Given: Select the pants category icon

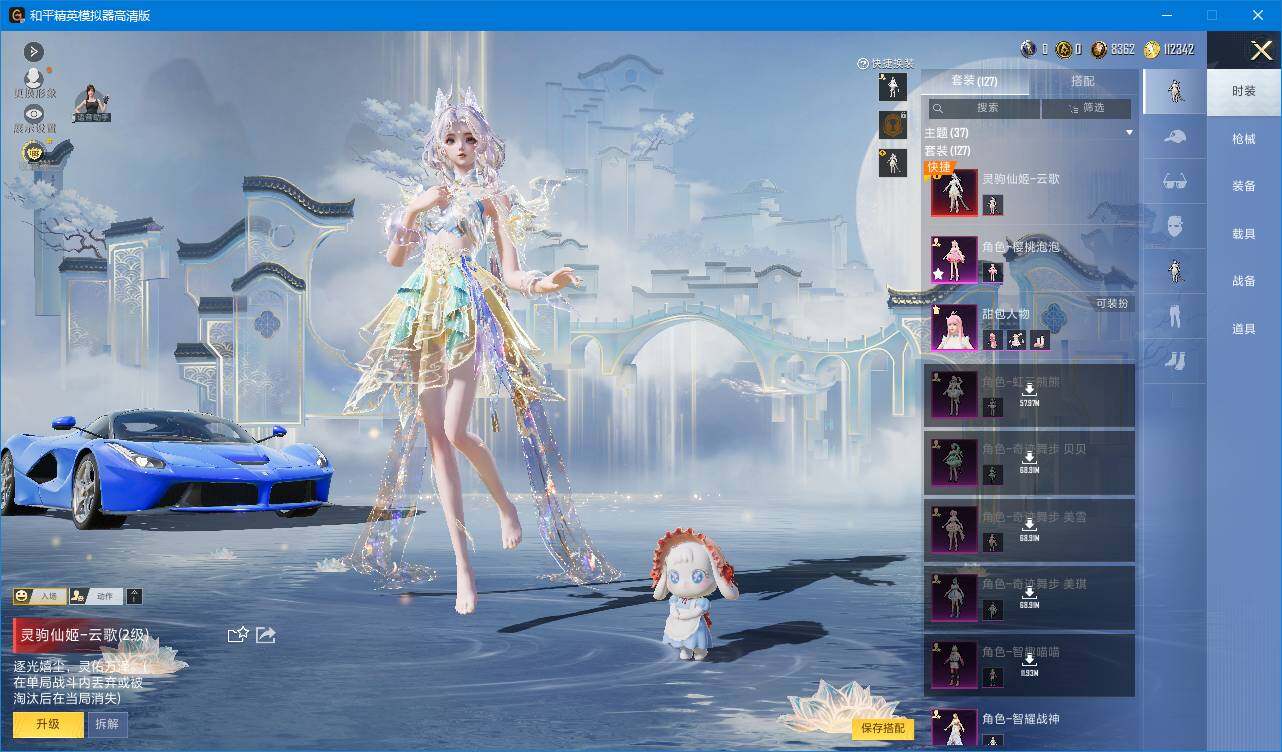Looking at the screenshot, I should (1174, 317).
